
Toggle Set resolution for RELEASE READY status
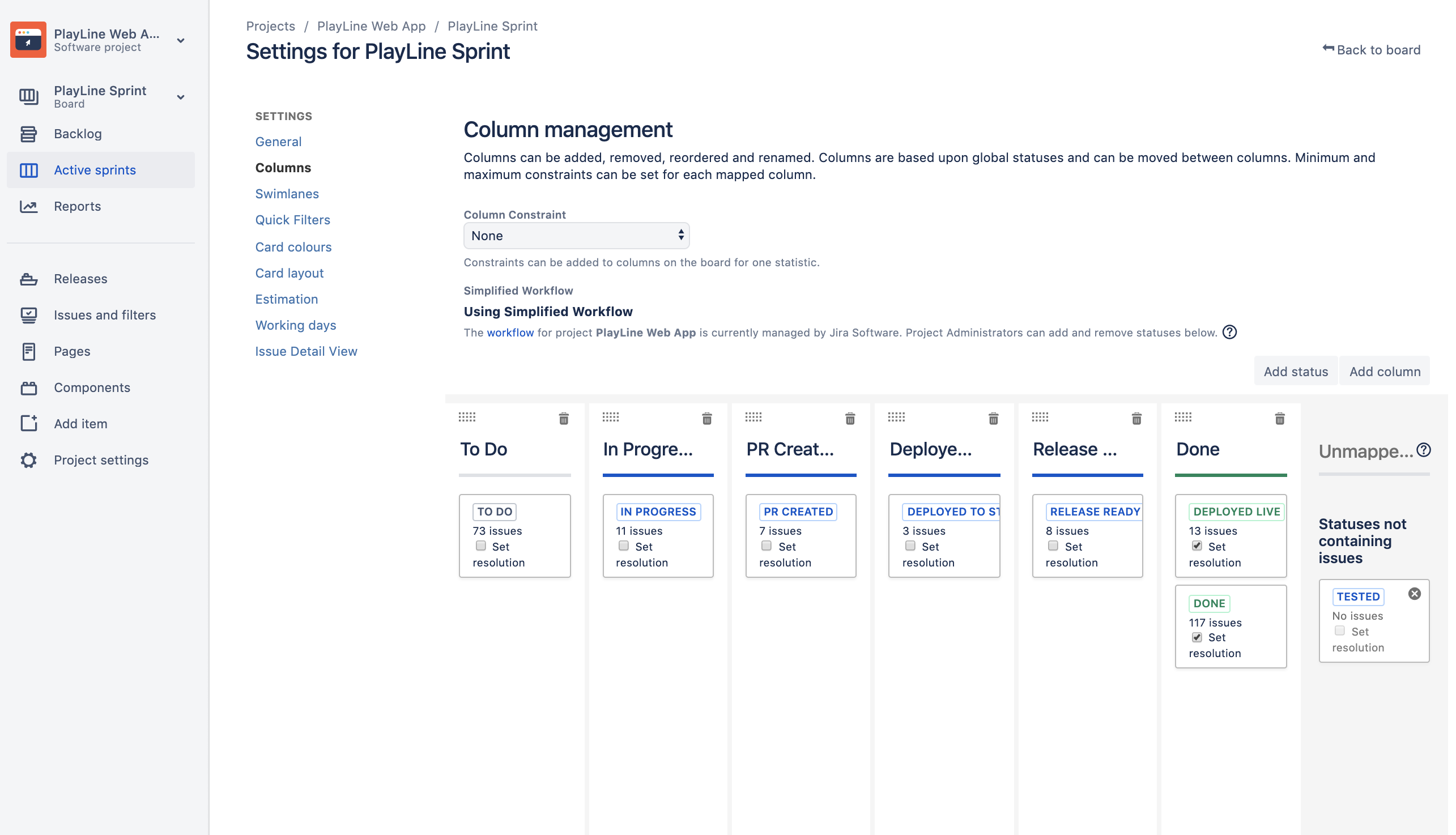pos(1053,546)
